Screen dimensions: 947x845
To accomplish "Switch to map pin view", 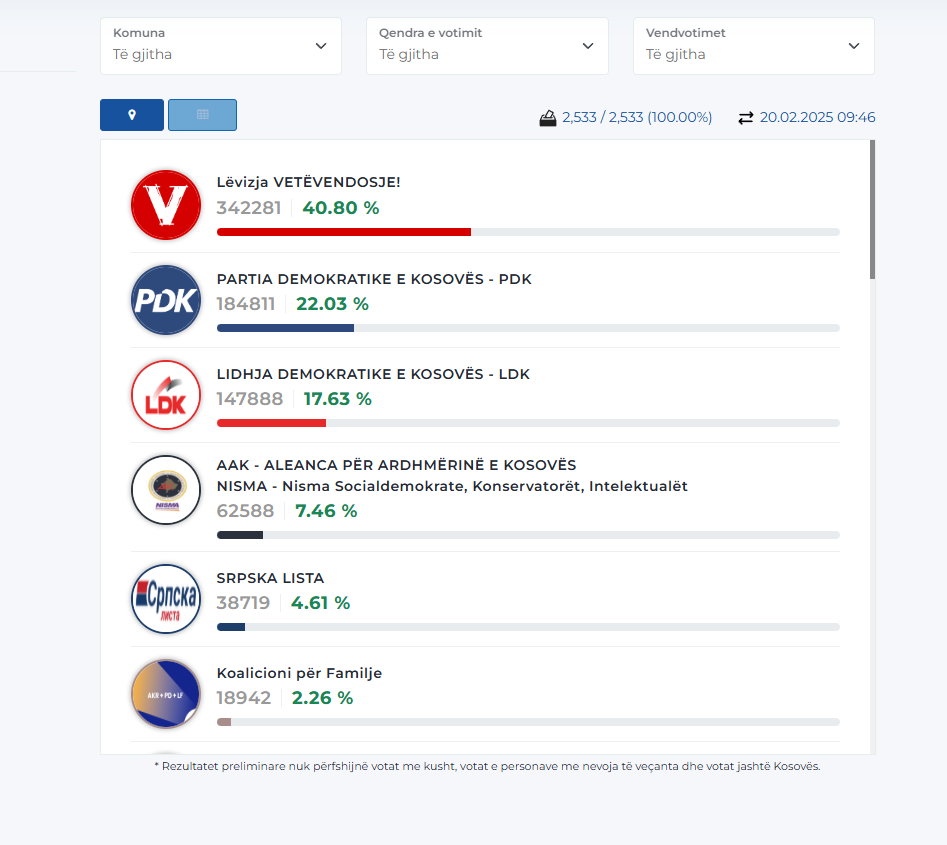I will point(132,115).
